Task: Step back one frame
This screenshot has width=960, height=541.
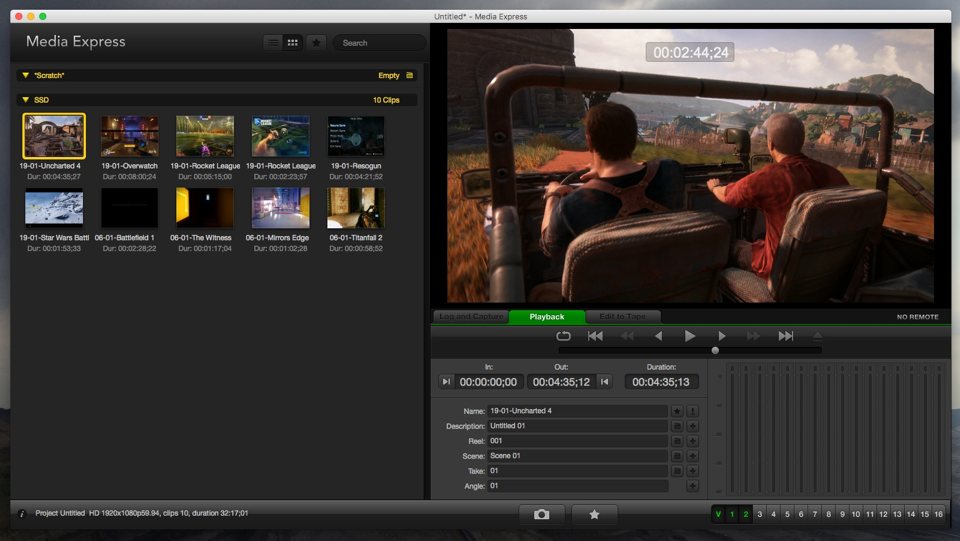Action: pyautogui.click(x=658, y=336)
